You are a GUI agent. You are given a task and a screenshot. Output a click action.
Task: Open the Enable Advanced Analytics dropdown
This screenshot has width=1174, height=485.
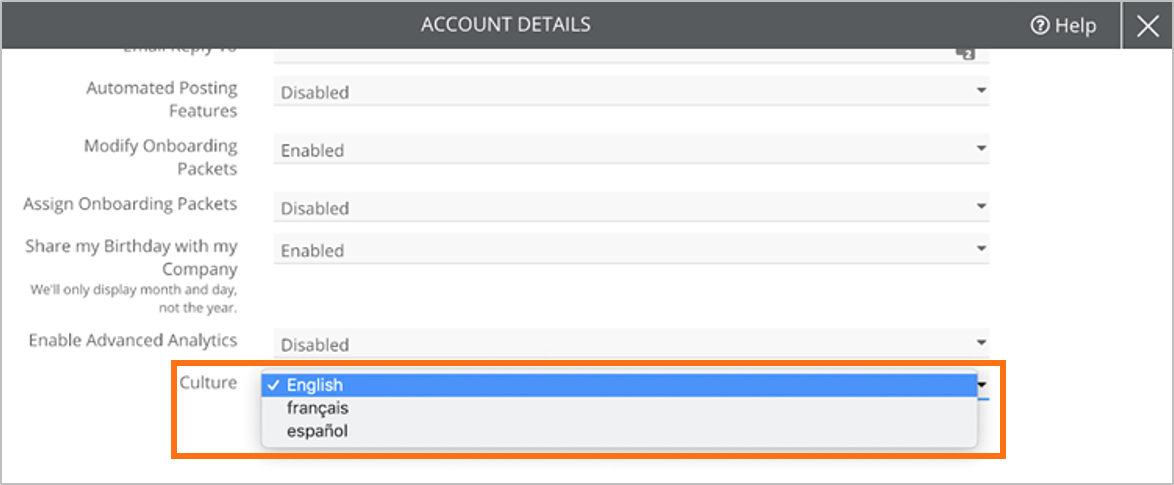pos(631,344)
